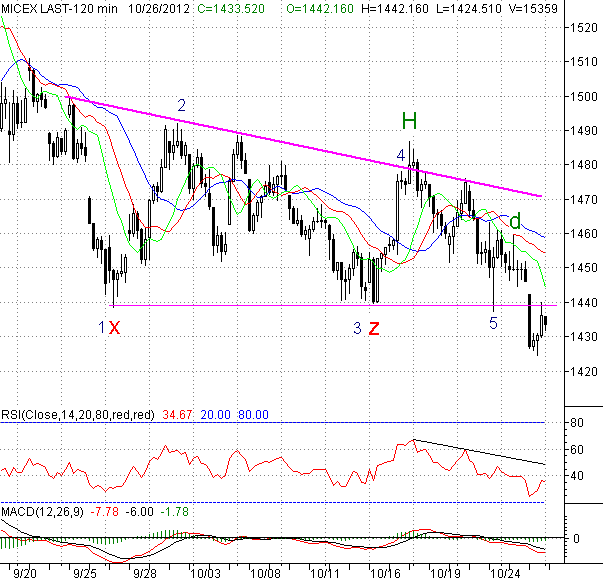Viewport: 603px width, 583px height.
Task: Click the 1520 price axis label
Action: tap(584, 28)
